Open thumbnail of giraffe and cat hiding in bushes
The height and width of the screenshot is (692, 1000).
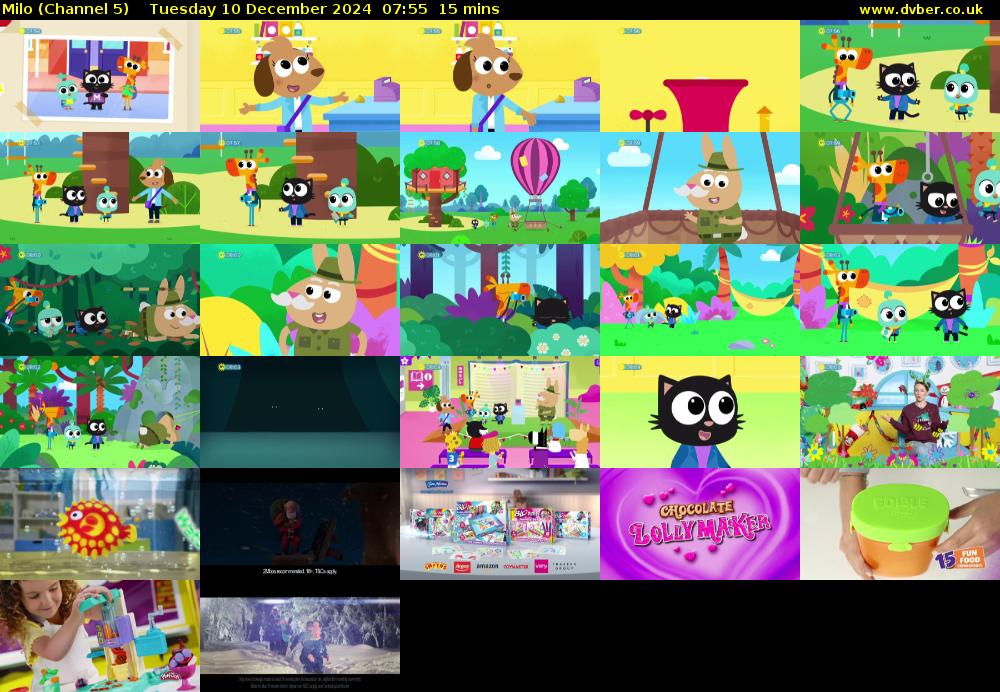click(499, 300)
